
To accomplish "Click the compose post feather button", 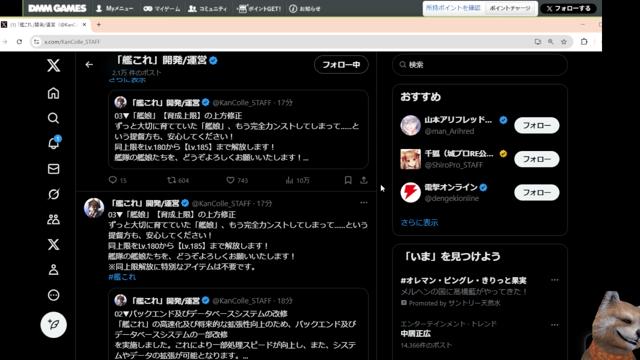I will tap(53, 324).
